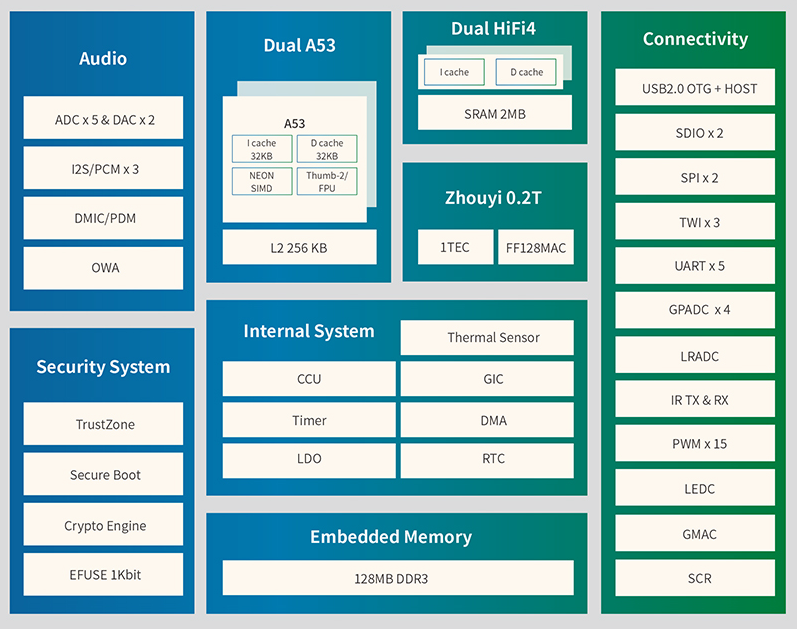Click the Connectivity heading

coord(695,39)
